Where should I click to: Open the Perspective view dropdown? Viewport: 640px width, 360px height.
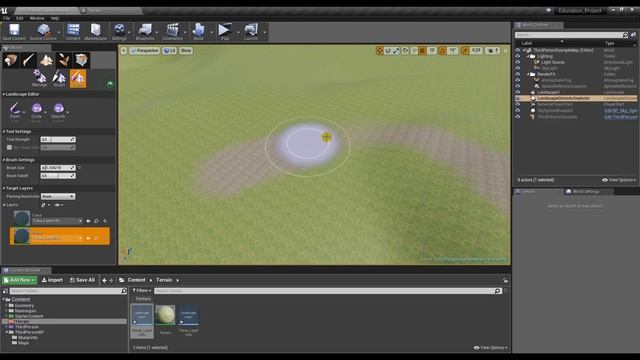tap(144, 51)
